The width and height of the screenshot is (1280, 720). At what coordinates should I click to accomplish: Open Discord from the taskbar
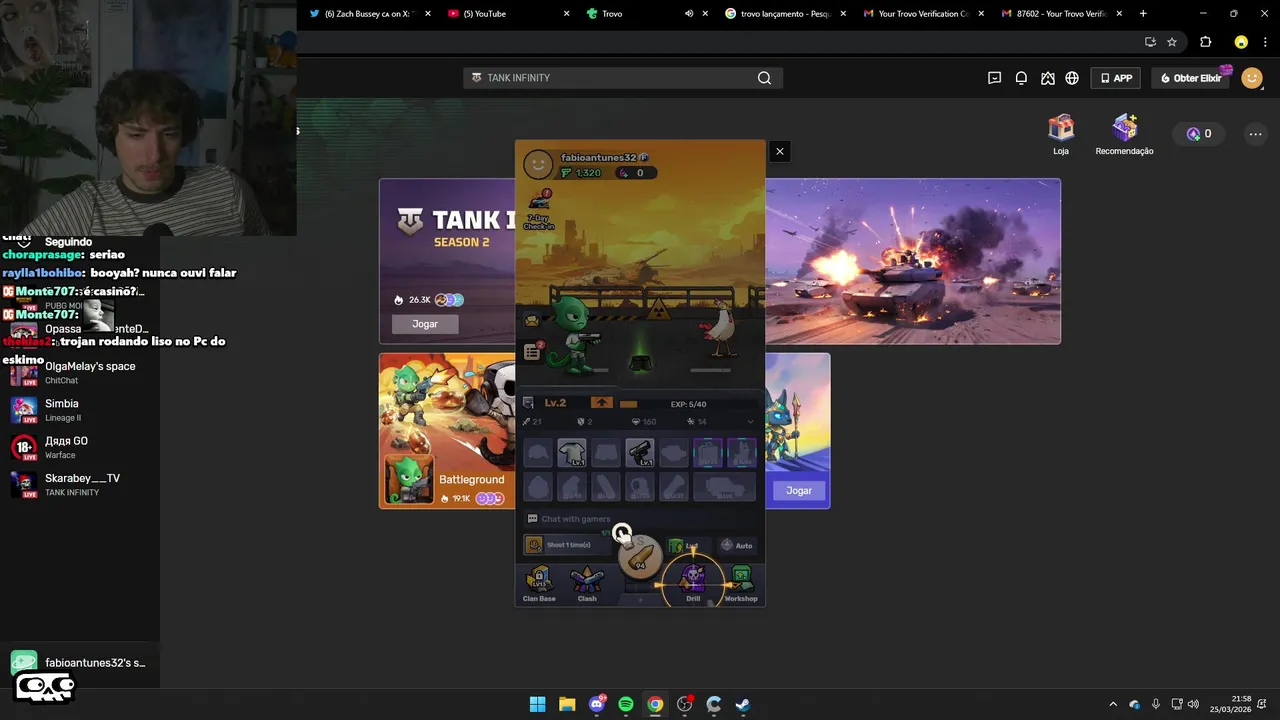(x=597, y=704)
